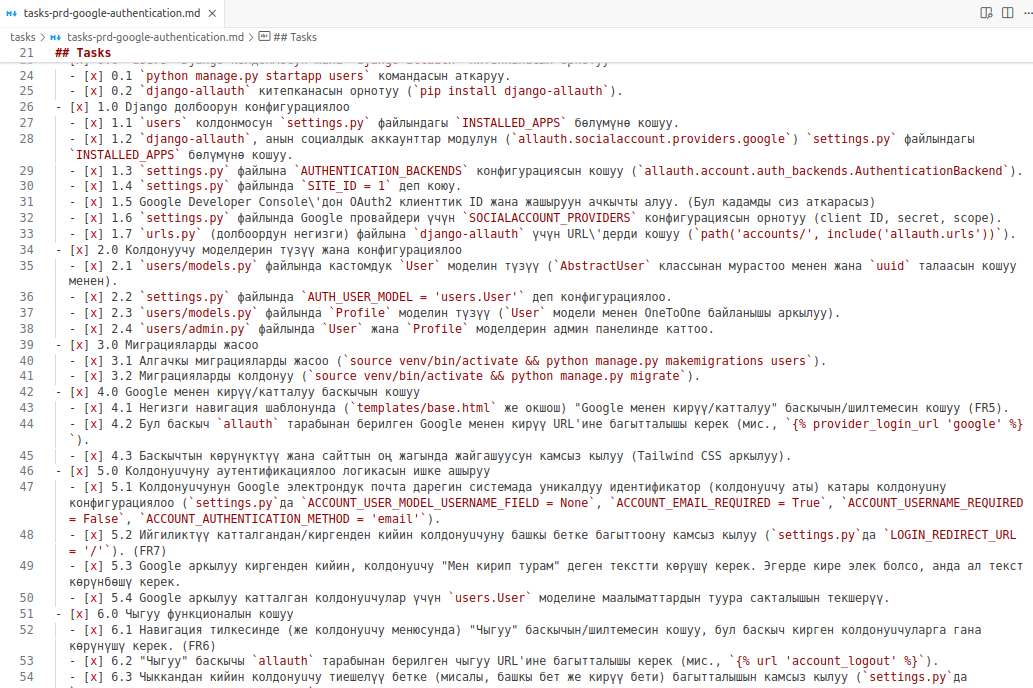Click heading "4.0 Google менен кирүү/катталуу баскычын кошуу"
This screenshot has width=1033, height=688.
click(x=258, y=392)
